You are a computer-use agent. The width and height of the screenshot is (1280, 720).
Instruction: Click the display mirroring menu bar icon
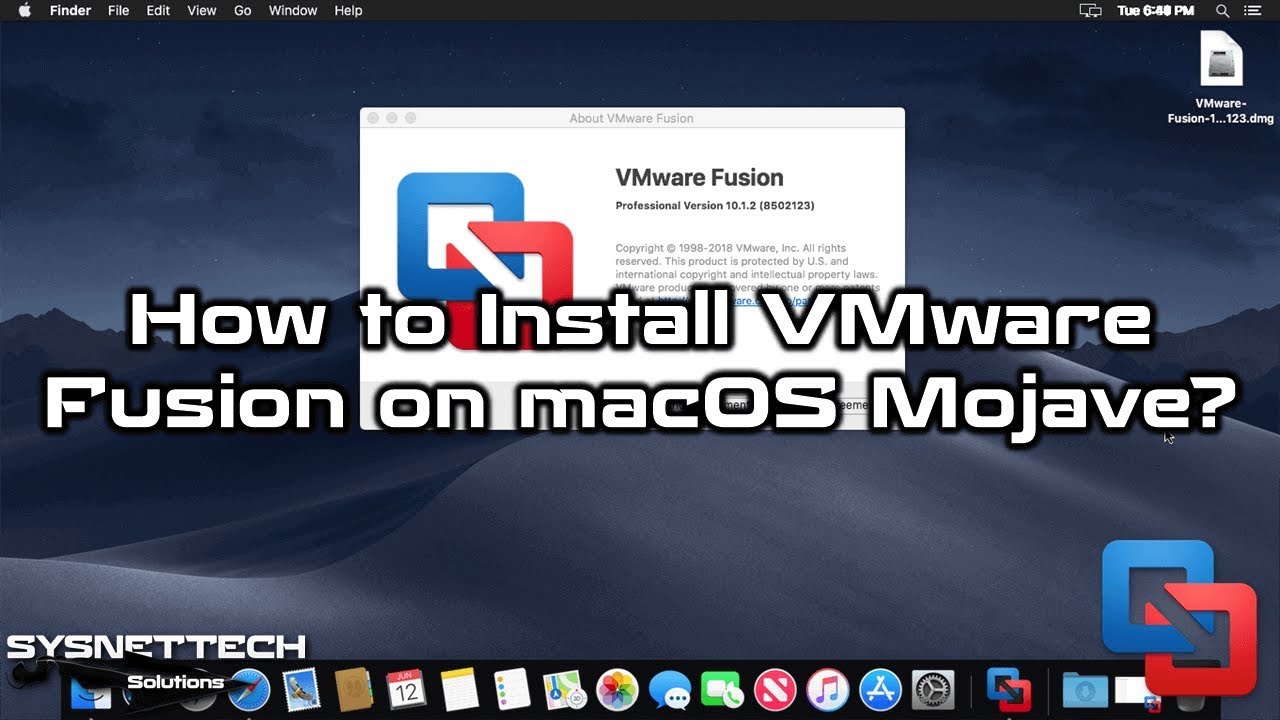click(1090, 10)
